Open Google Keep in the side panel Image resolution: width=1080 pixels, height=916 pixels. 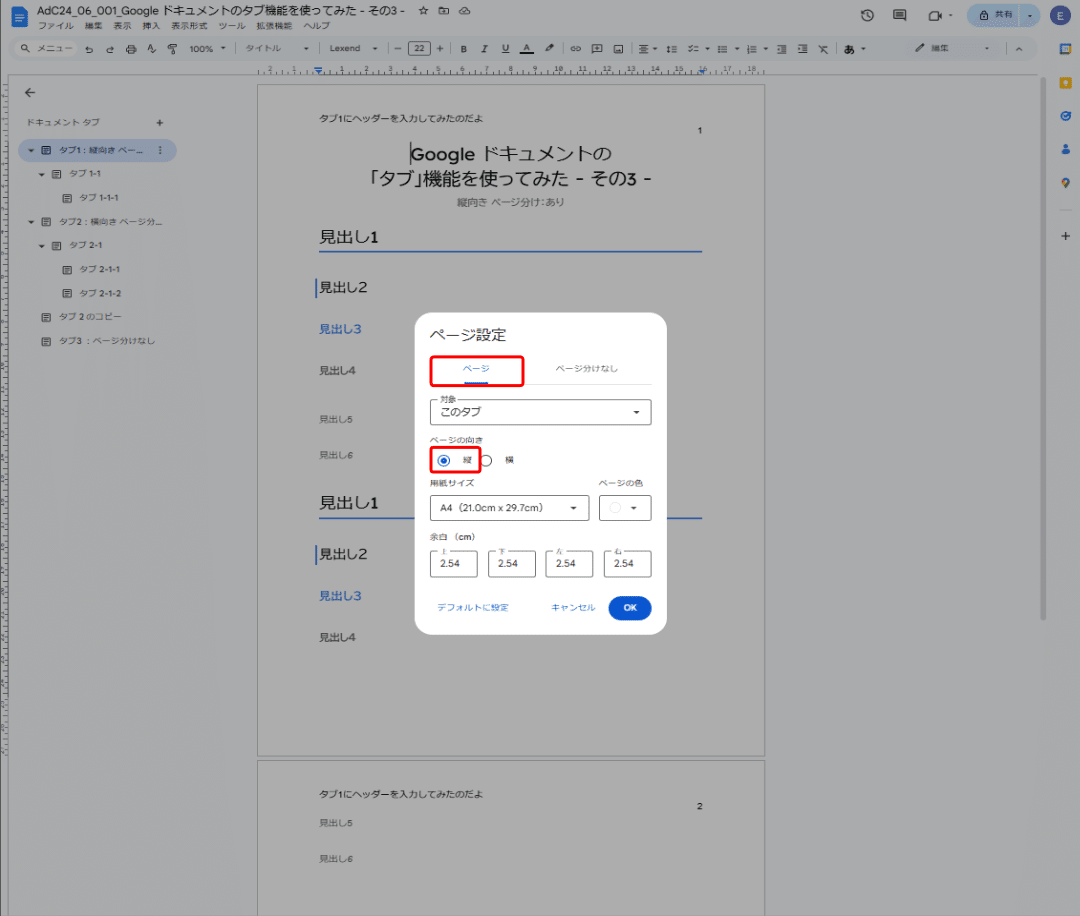pos(1065,83)
